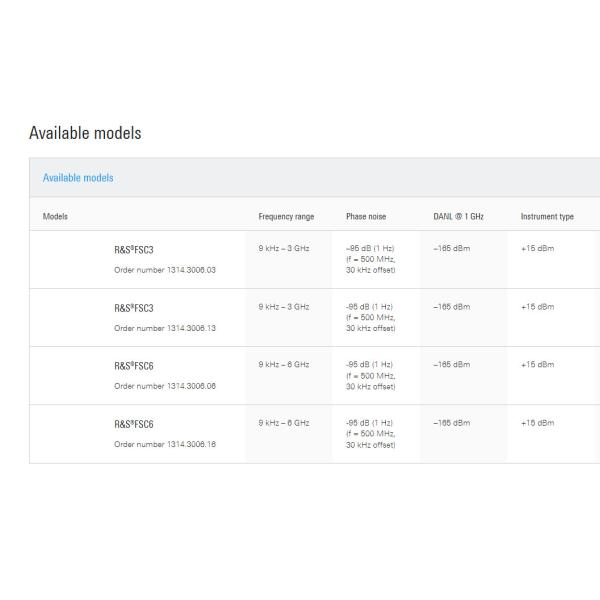Screen dimensions: 600x600
Task: Open R&S FSC6 model above order 1314.3006.16
Action: click(134, 424)
